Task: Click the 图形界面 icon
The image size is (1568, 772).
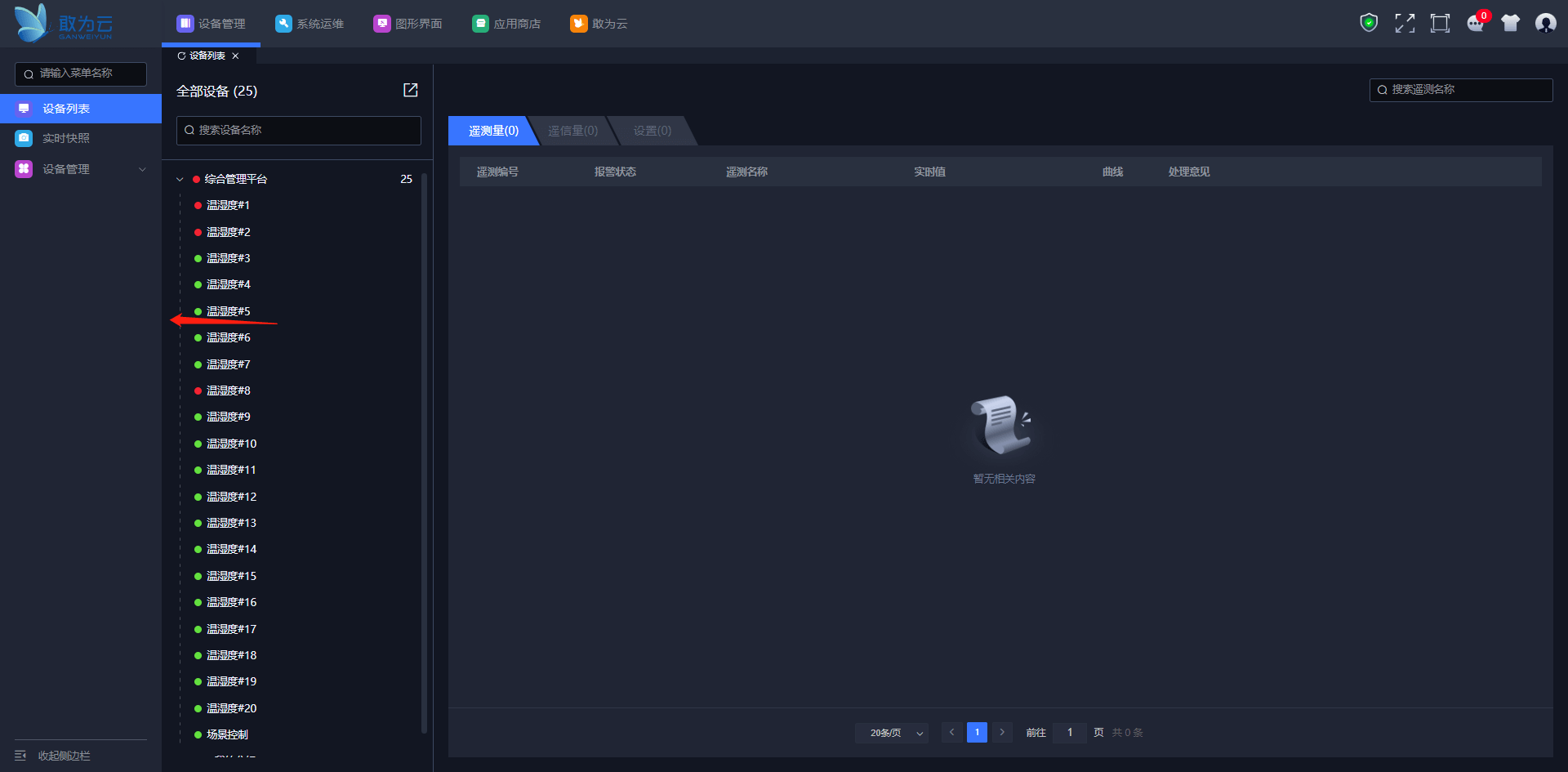Action: click(x=382, y=24)
